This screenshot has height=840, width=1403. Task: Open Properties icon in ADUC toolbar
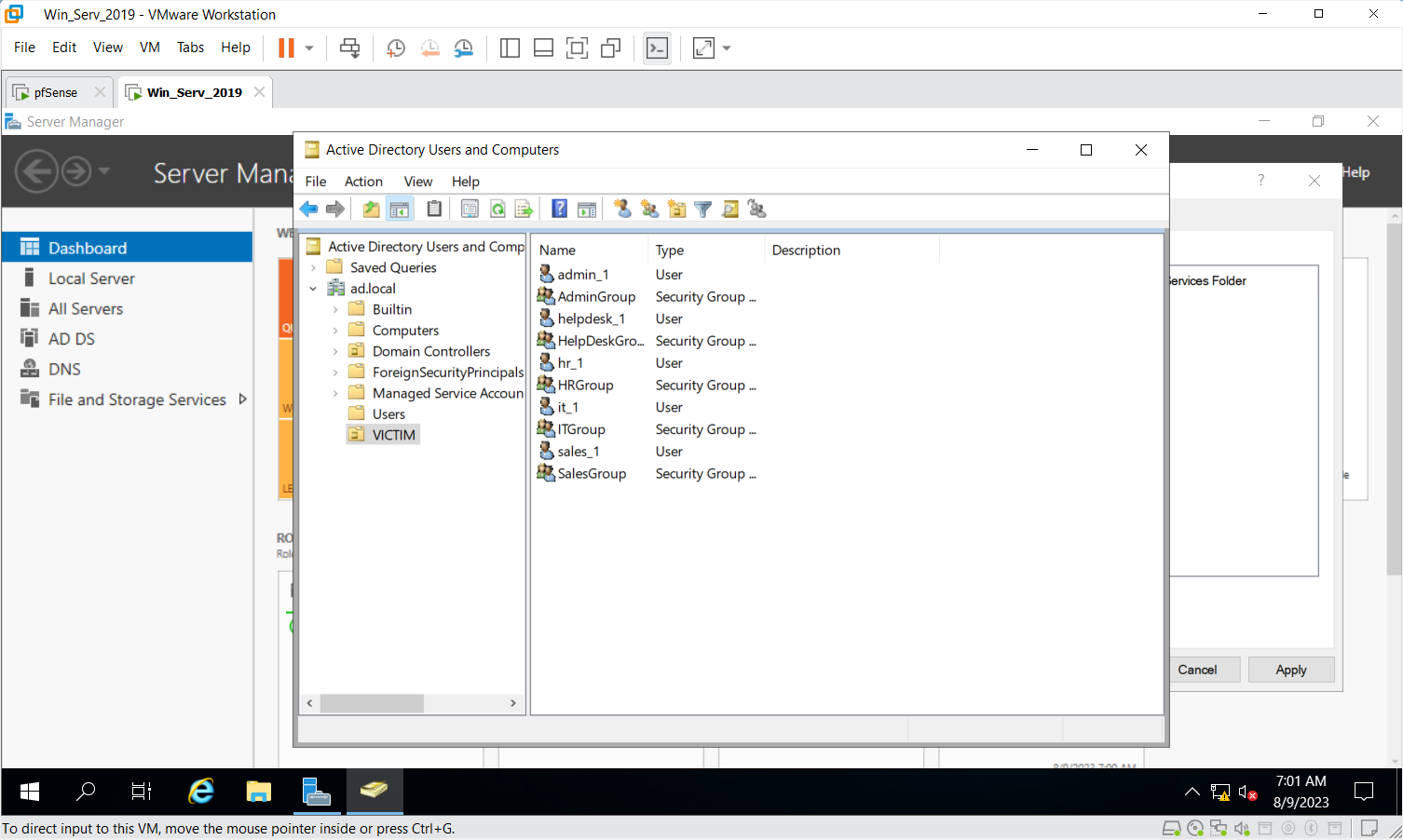click(470, 209)
